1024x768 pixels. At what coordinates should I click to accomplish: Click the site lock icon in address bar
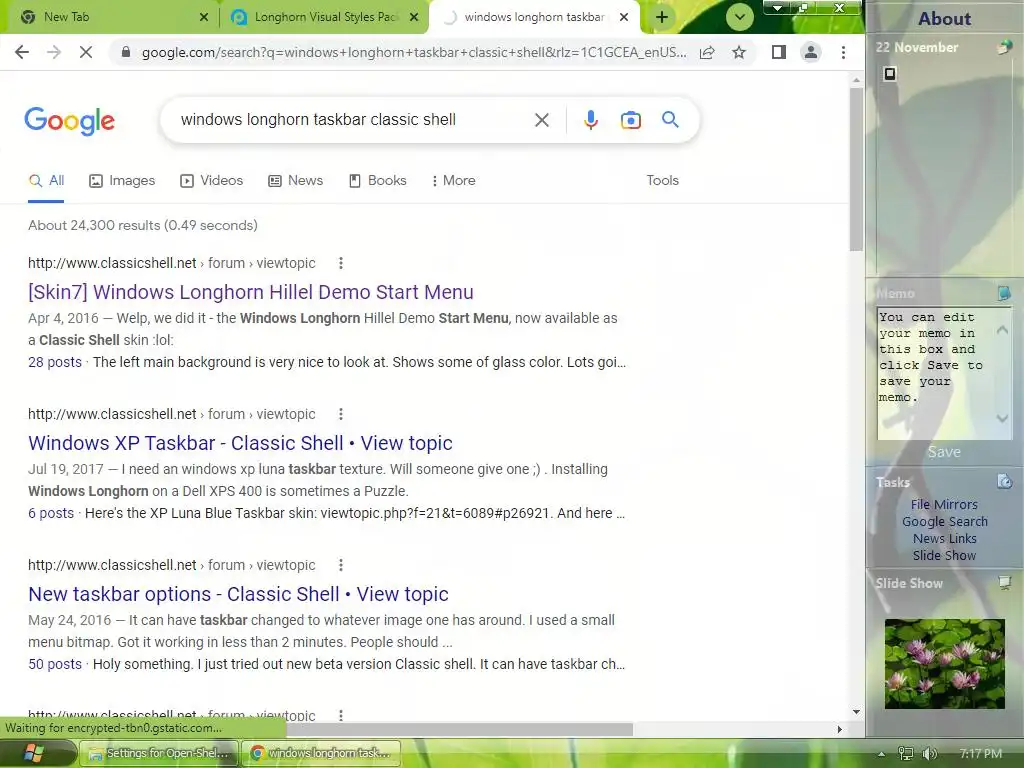pyautogui.click(x=126, y=52)
